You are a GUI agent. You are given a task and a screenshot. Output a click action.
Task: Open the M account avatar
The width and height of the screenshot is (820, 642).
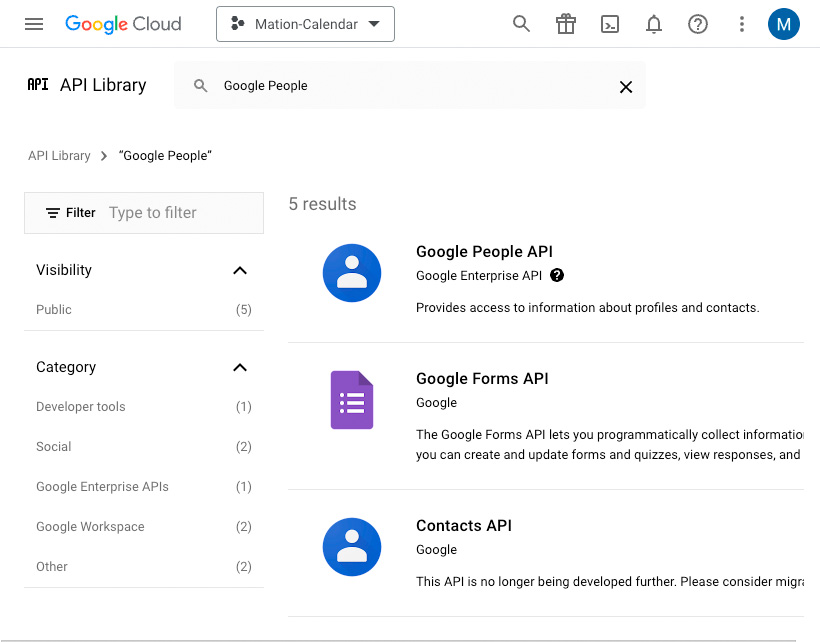coord(783,24)
